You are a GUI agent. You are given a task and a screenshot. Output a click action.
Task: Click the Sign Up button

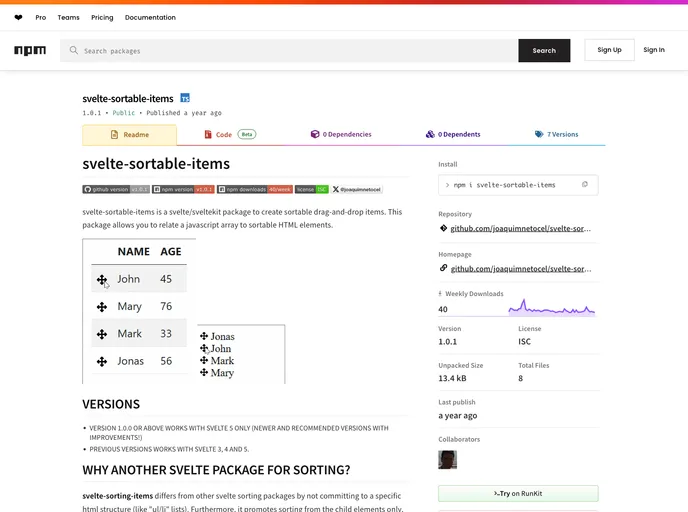pos(609,50)
